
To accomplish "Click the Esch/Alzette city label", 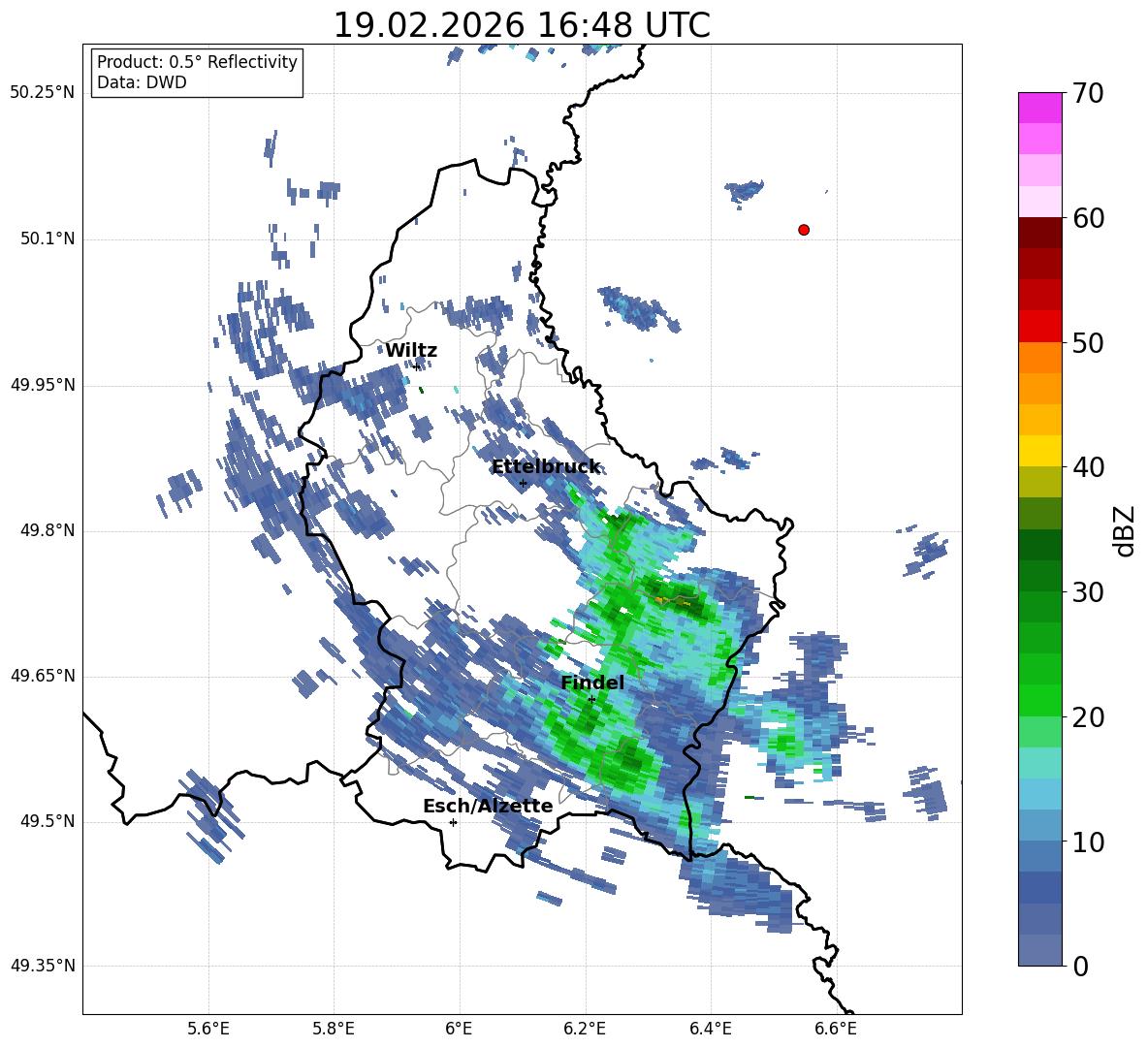I will click(488, 806).
